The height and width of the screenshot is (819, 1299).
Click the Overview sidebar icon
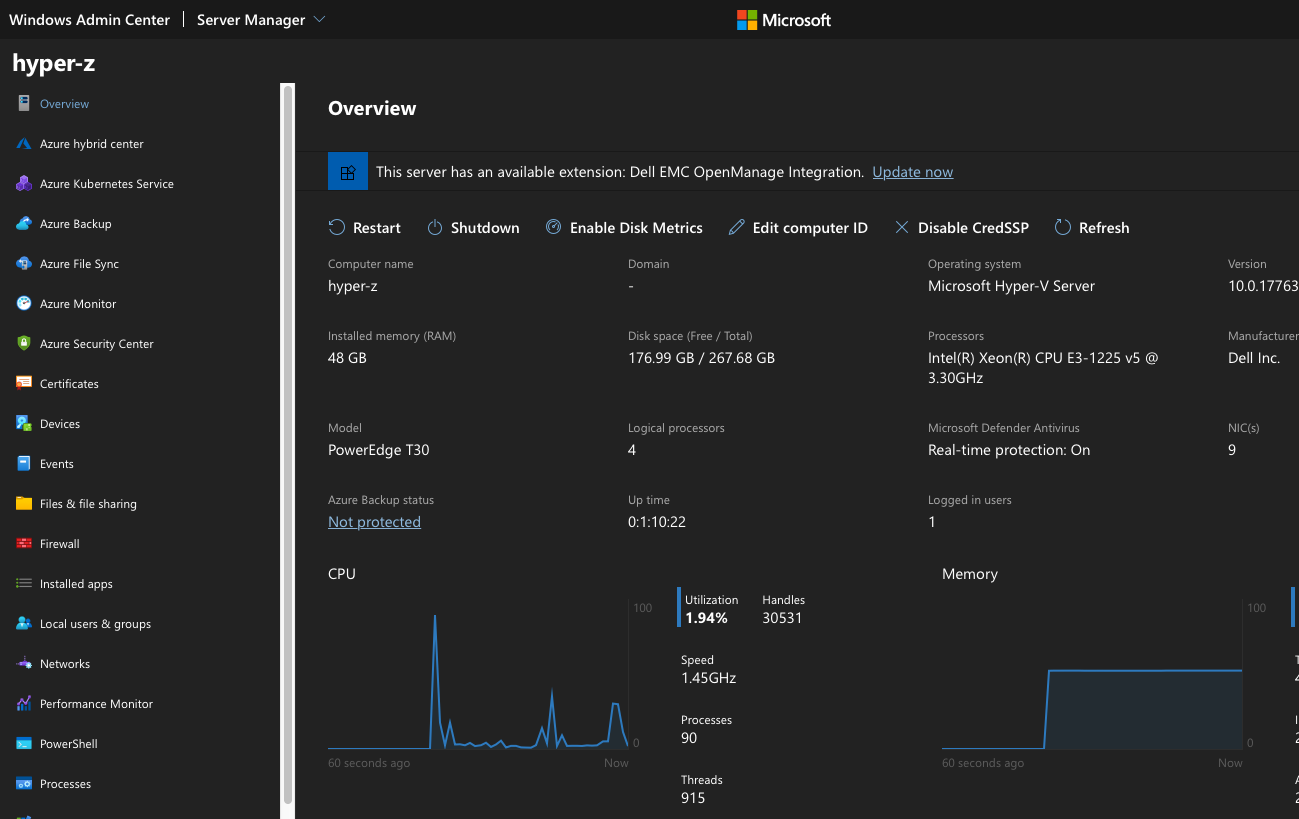pos(24,103)
